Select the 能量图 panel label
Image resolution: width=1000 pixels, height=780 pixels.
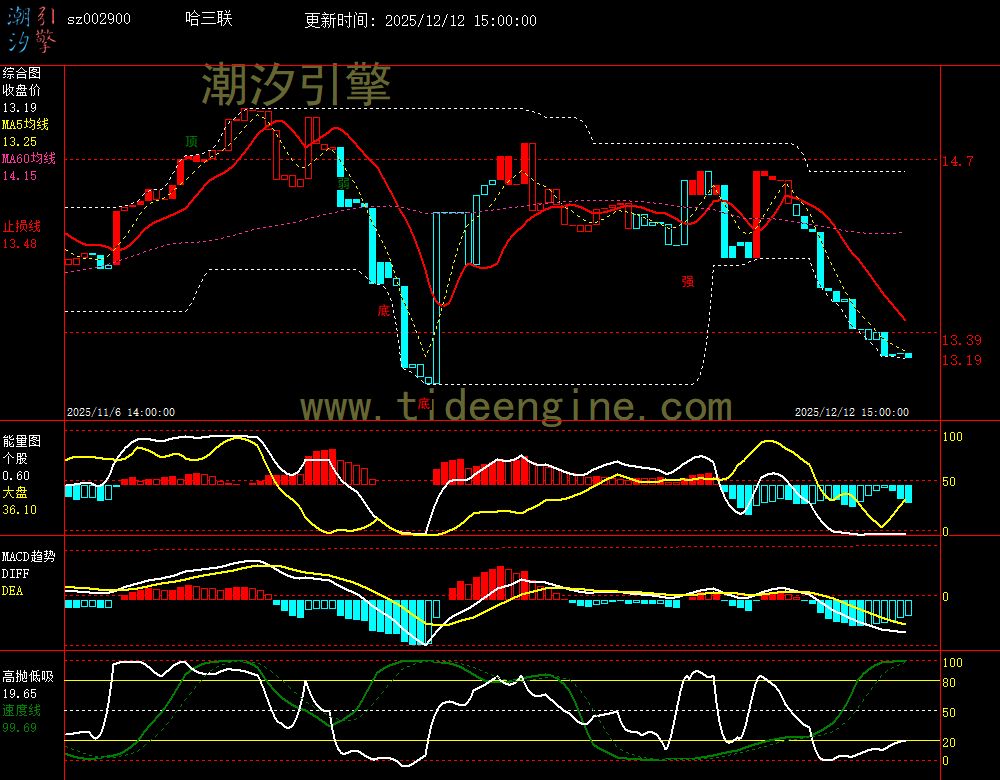(x=21, y=441)
